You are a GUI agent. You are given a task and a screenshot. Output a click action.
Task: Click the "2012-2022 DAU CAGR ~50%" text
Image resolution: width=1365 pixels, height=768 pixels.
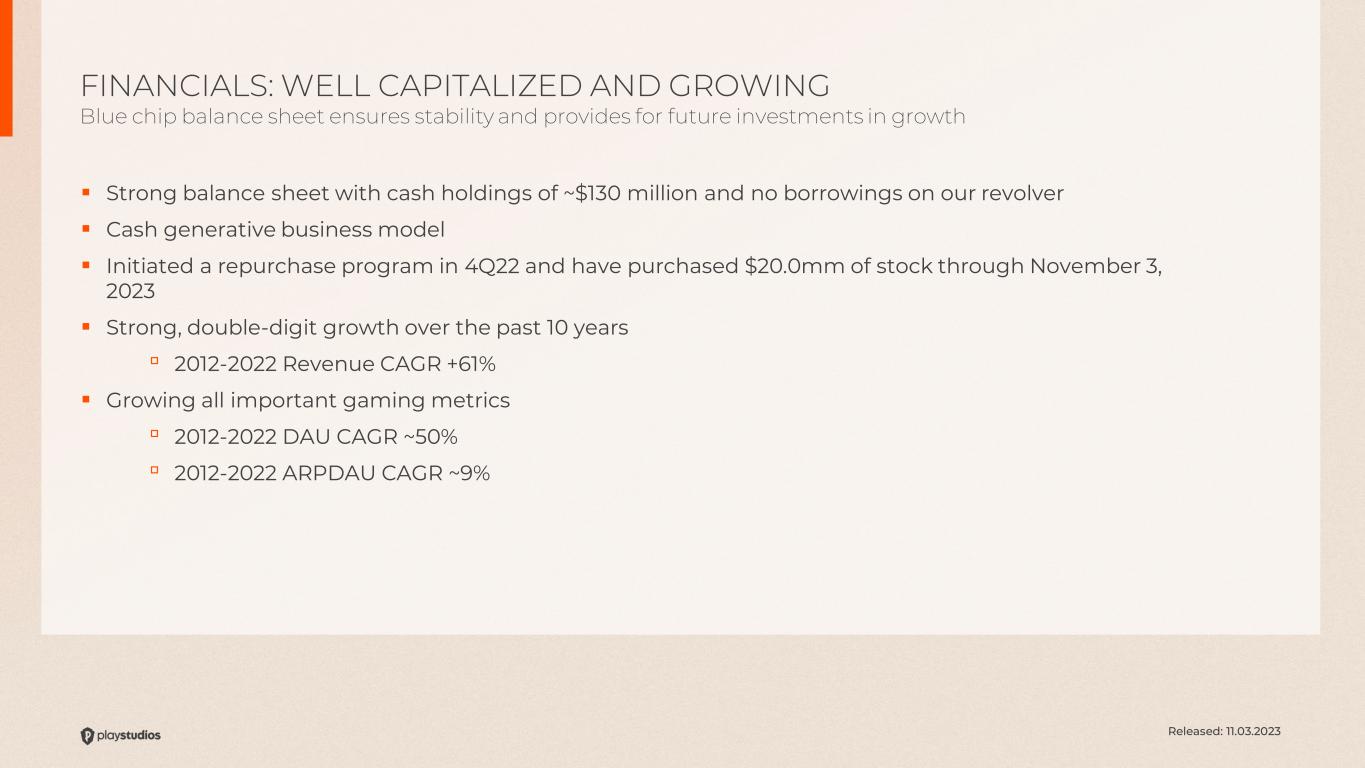coord(316,437)
